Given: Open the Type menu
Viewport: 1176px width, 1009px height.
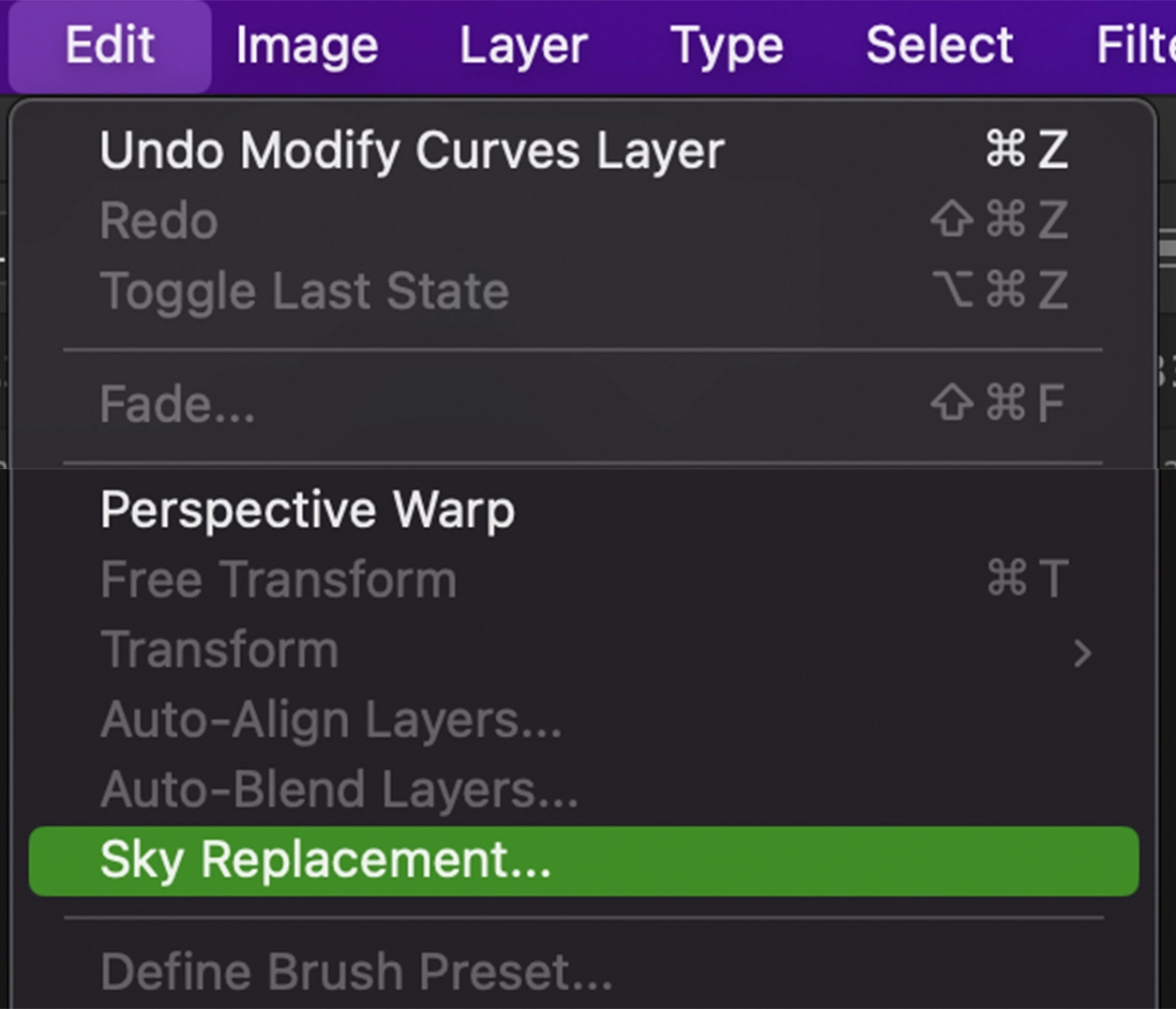Looking at the screenshot, I should [x=727, y=45].
